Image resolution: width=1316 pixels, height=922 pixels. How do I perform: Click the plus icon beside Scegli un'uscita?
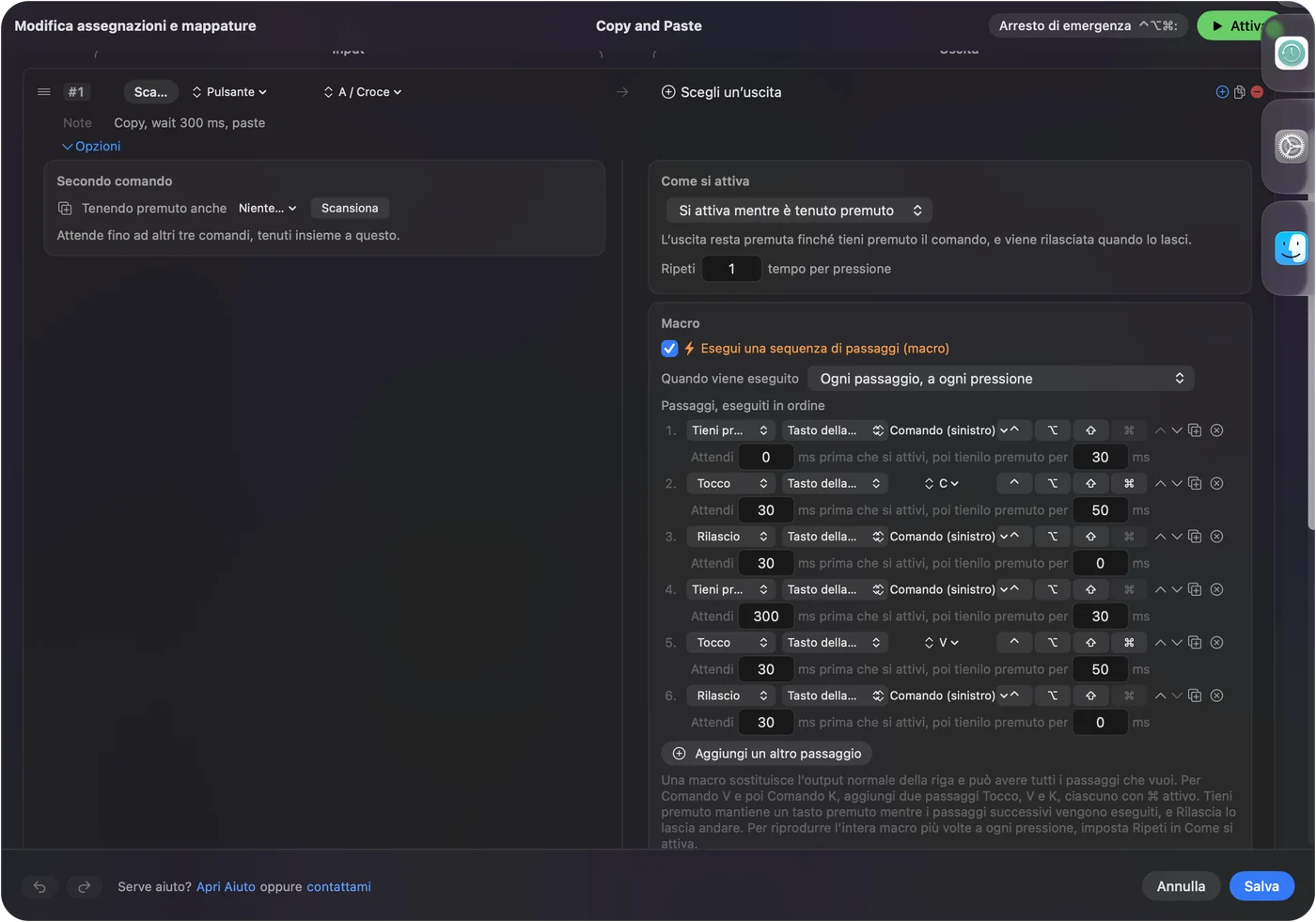(x=668, y=92)
